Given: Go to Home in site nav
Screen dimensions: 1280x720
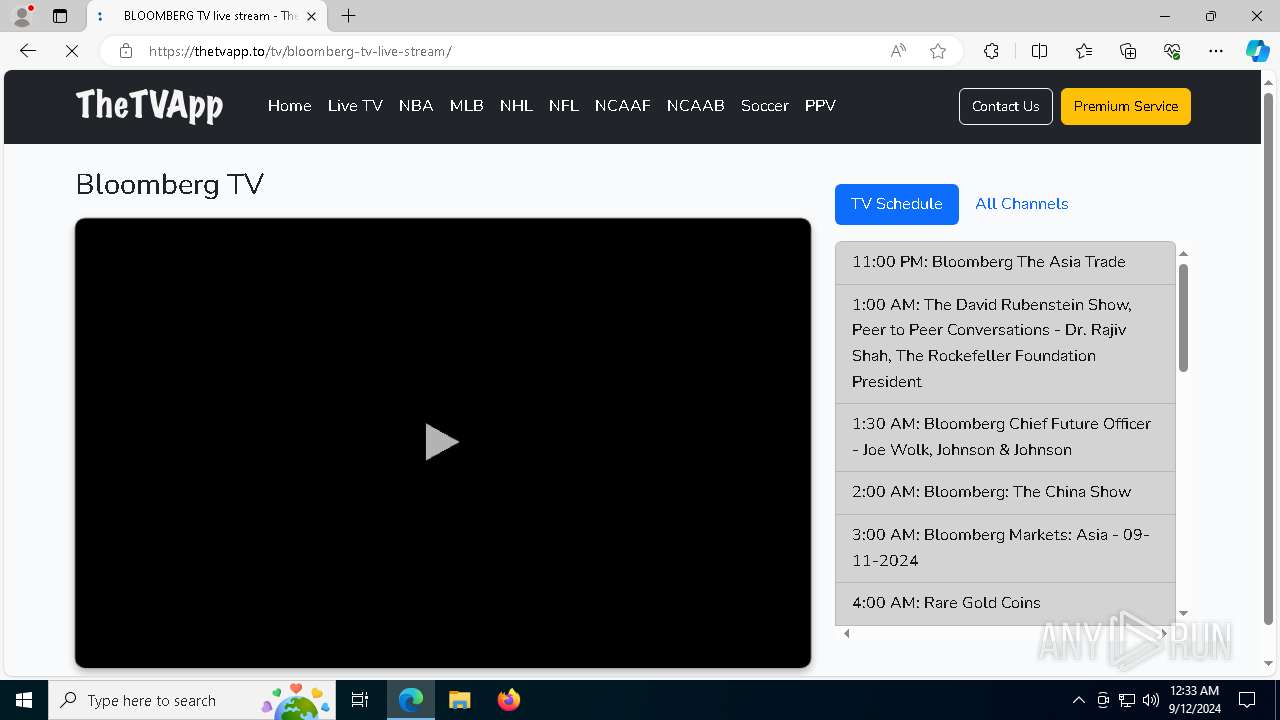Looking at the screenshot, I should pos(289,106).
